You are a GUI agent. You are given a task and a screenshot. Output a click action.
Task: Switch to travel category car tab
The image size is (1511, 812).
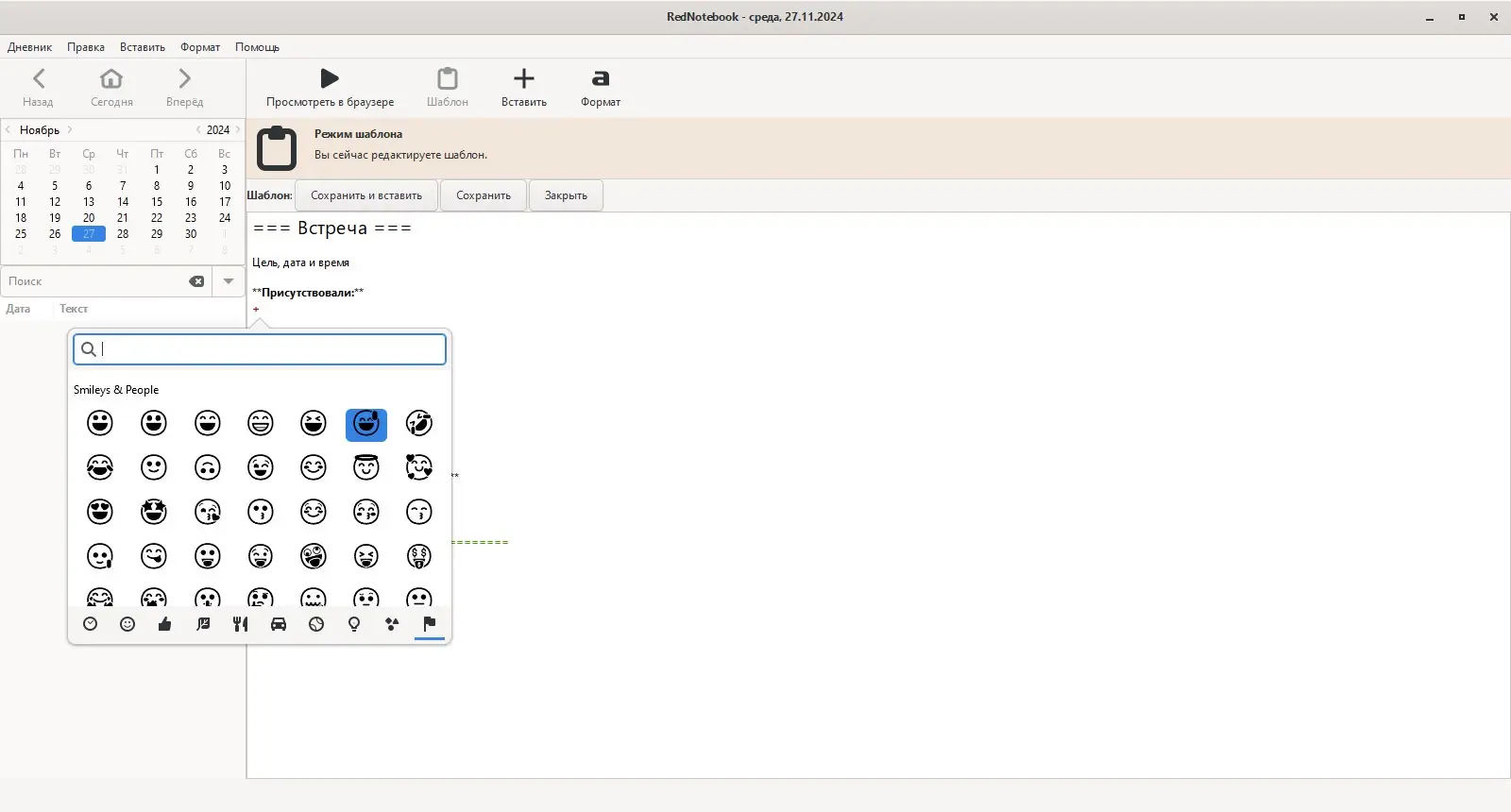pyautogui.click(x=279, y=624)
